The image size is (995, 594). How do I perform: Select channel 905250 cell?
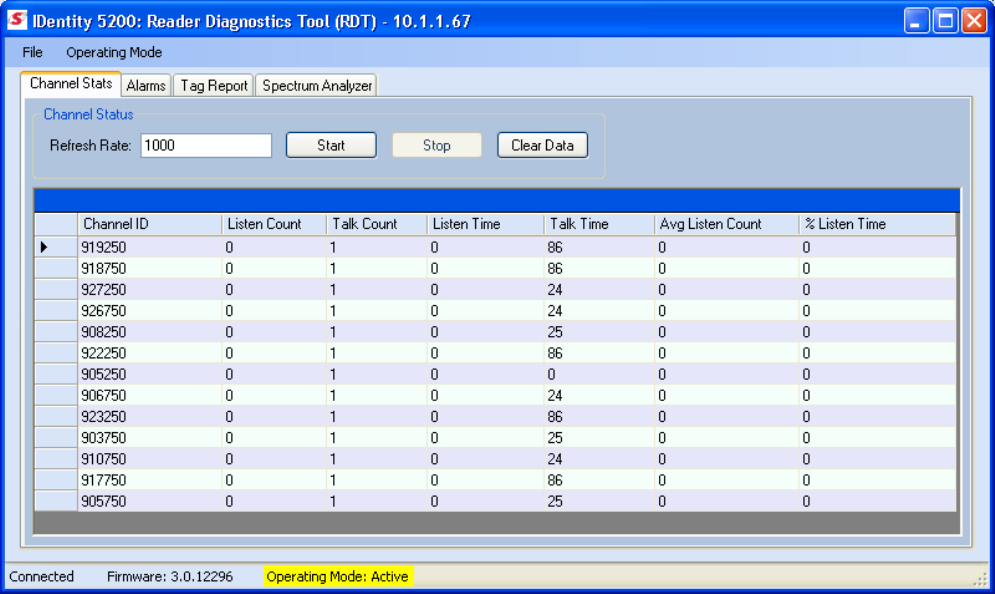pos(150,374)
